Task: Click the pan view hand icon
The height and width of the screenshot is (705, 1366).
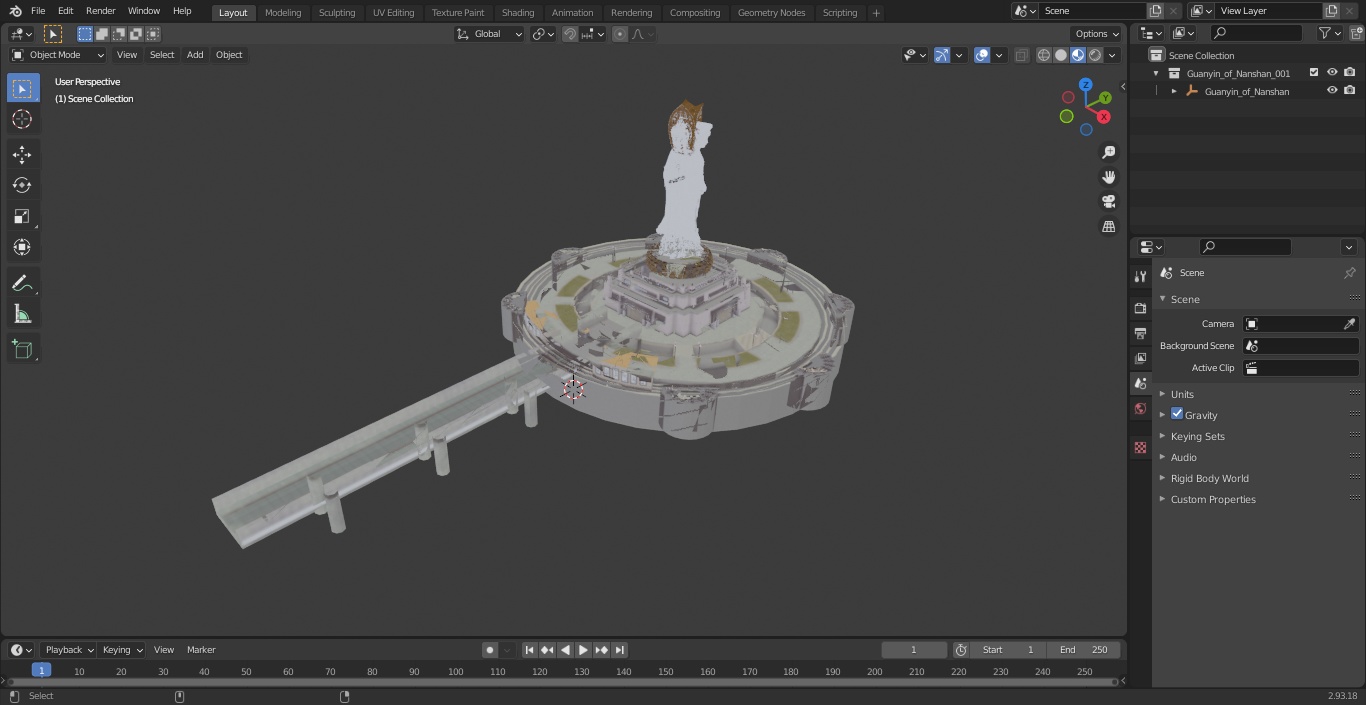Action: pos(1108,177)
